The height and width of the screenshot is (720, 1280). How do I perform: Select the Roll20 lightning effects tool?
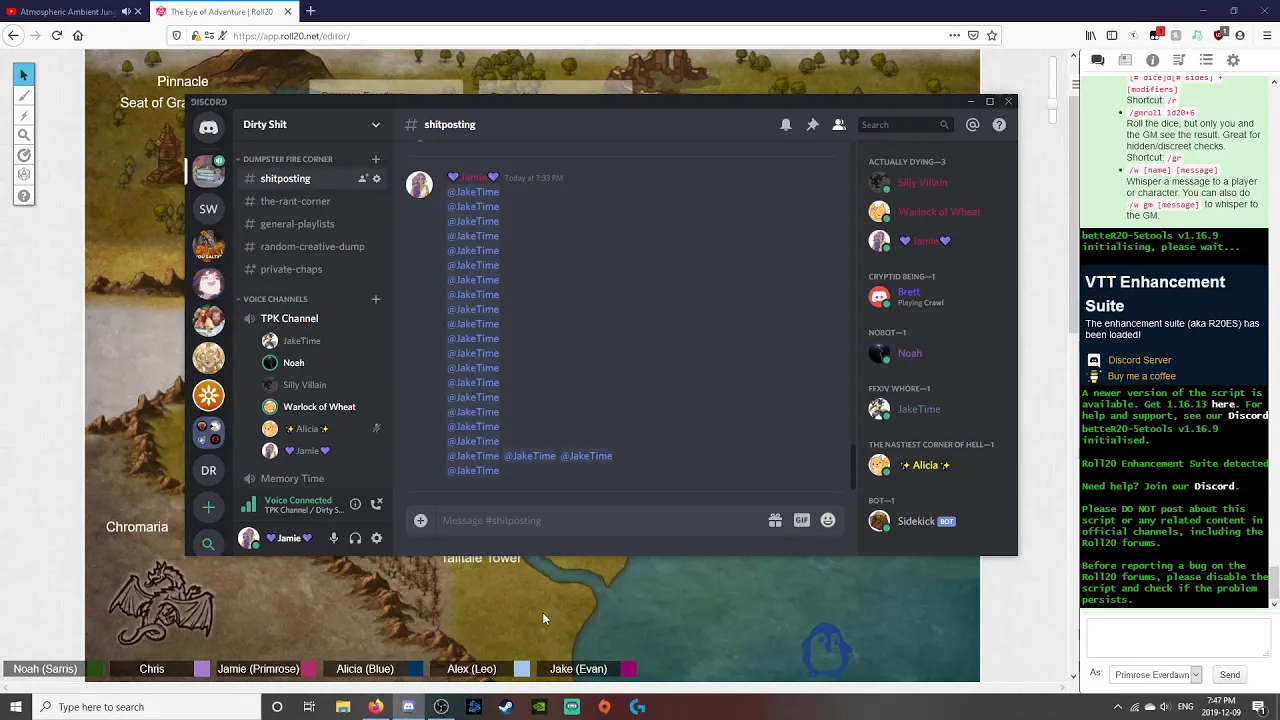(x=24, y=115)
